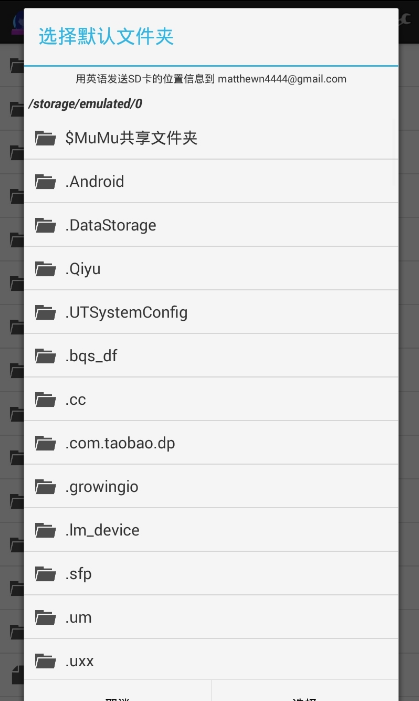Click the folder icon next to .Android

45,182
